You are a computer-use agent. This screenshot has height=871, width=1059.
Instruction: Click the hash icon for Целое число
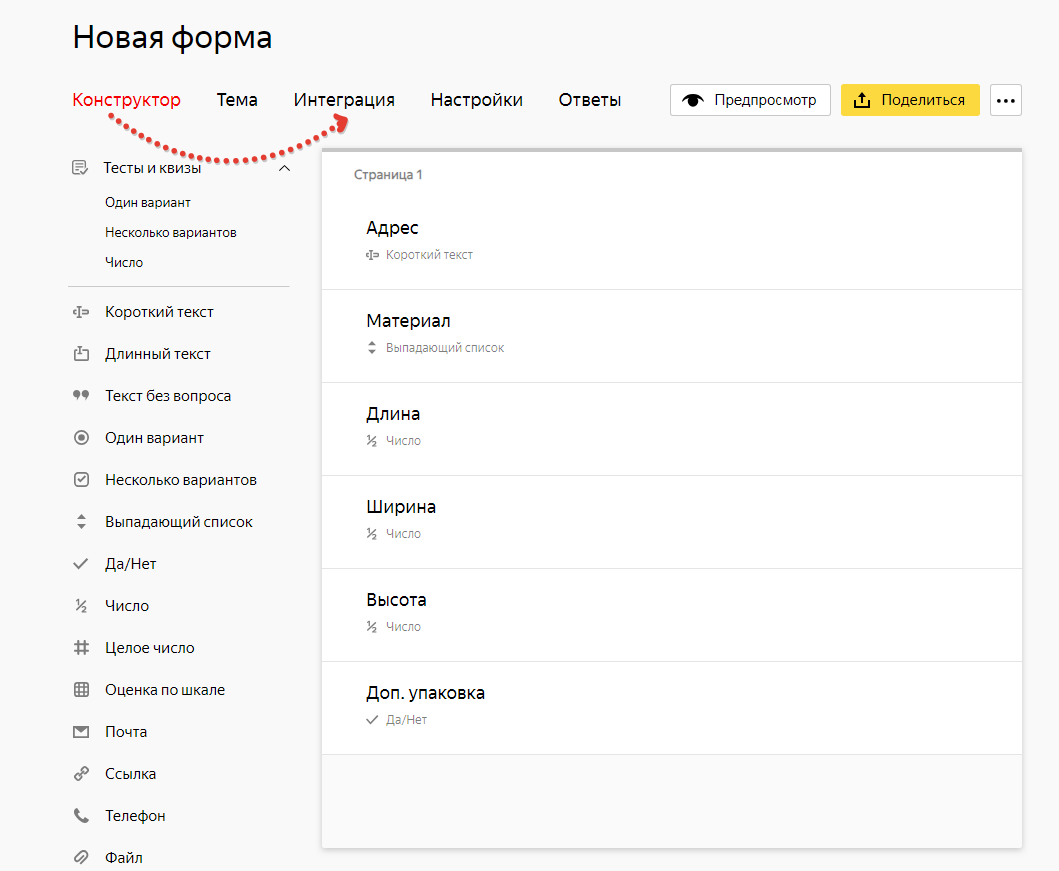(x=81, y=648)
